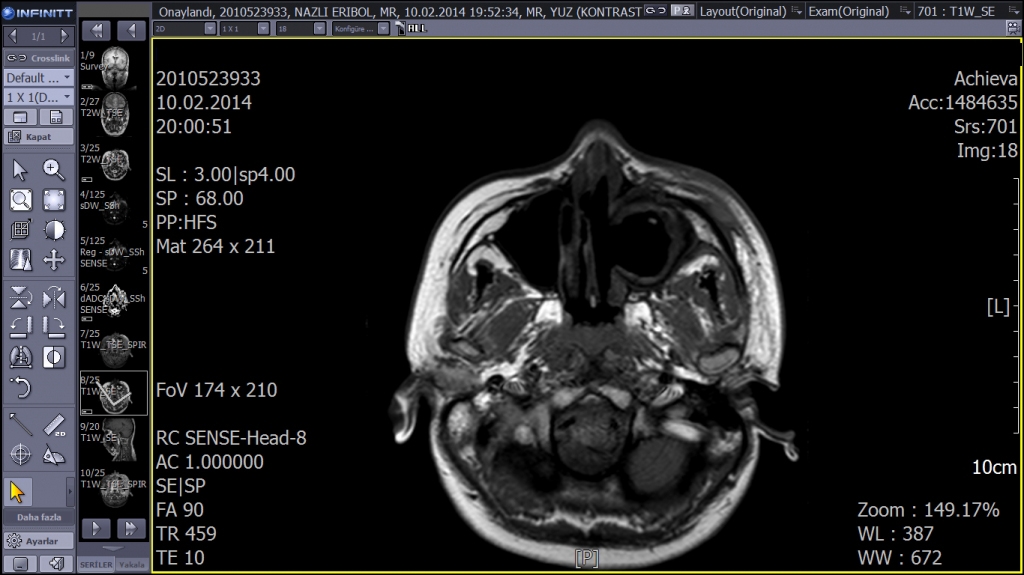Open the 1 X 1(D... layout dropdown
The height and width of the screenshot is (575, 1024).
[x=39, y=97]
